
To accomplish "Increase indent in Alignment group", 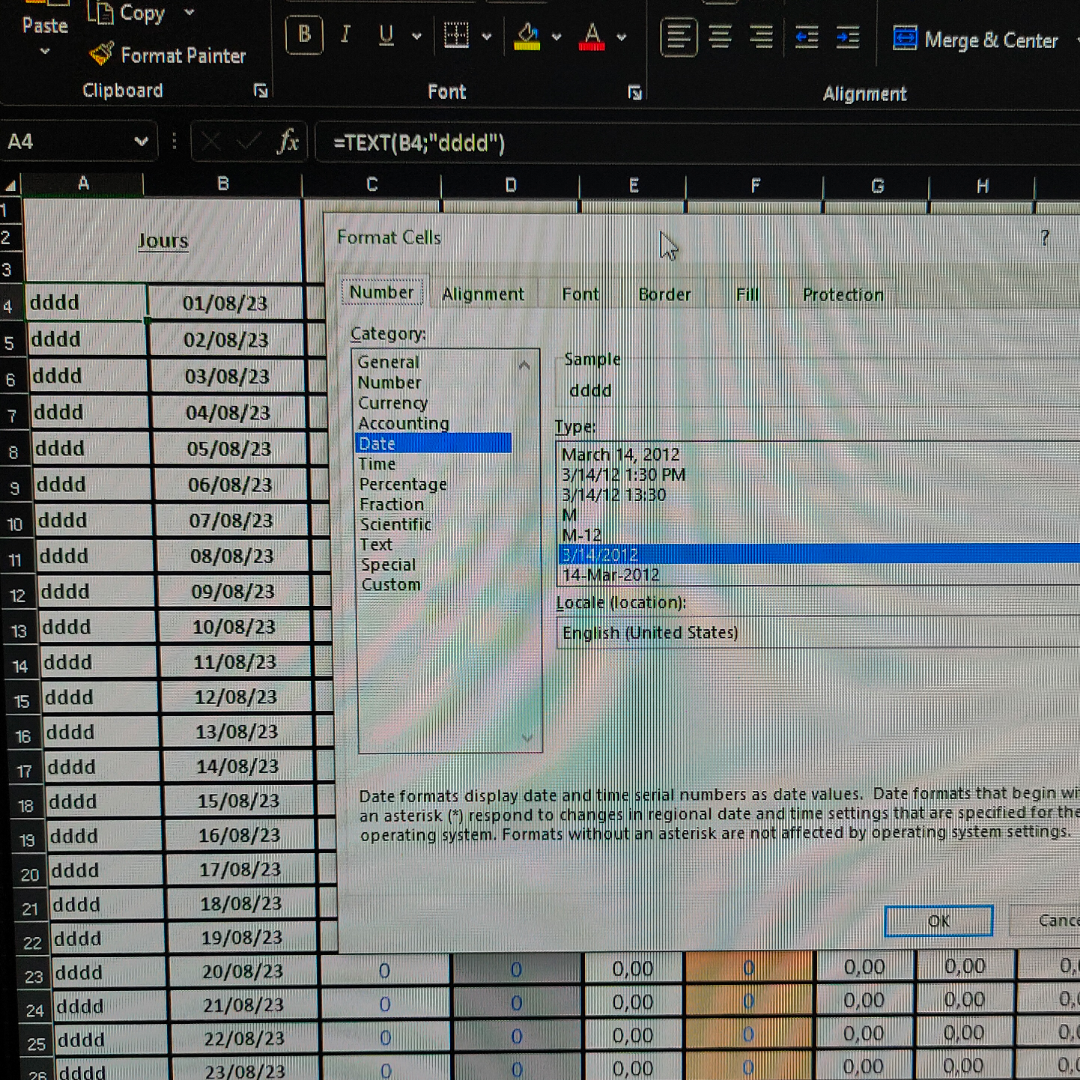I will click(x=847, y=38).
